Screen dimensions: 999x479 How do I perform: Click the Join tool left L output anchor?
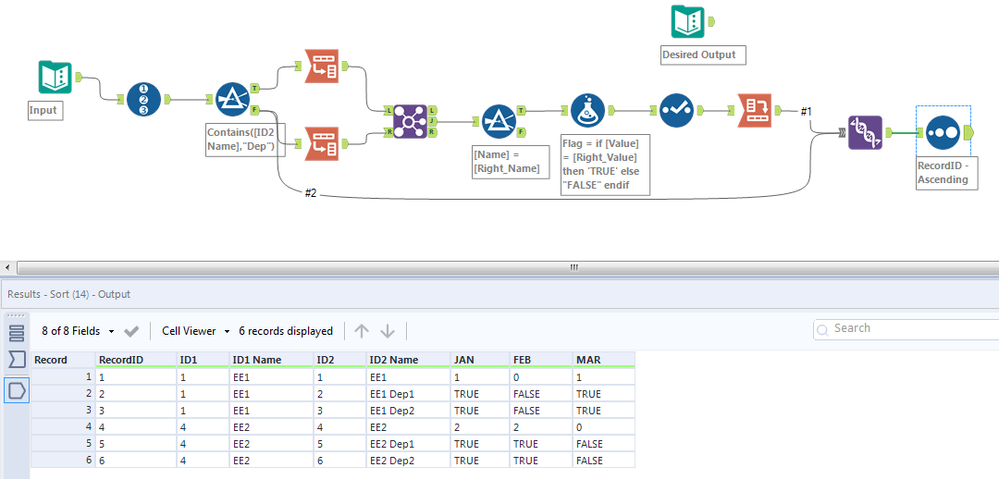(x=434, y=110)
